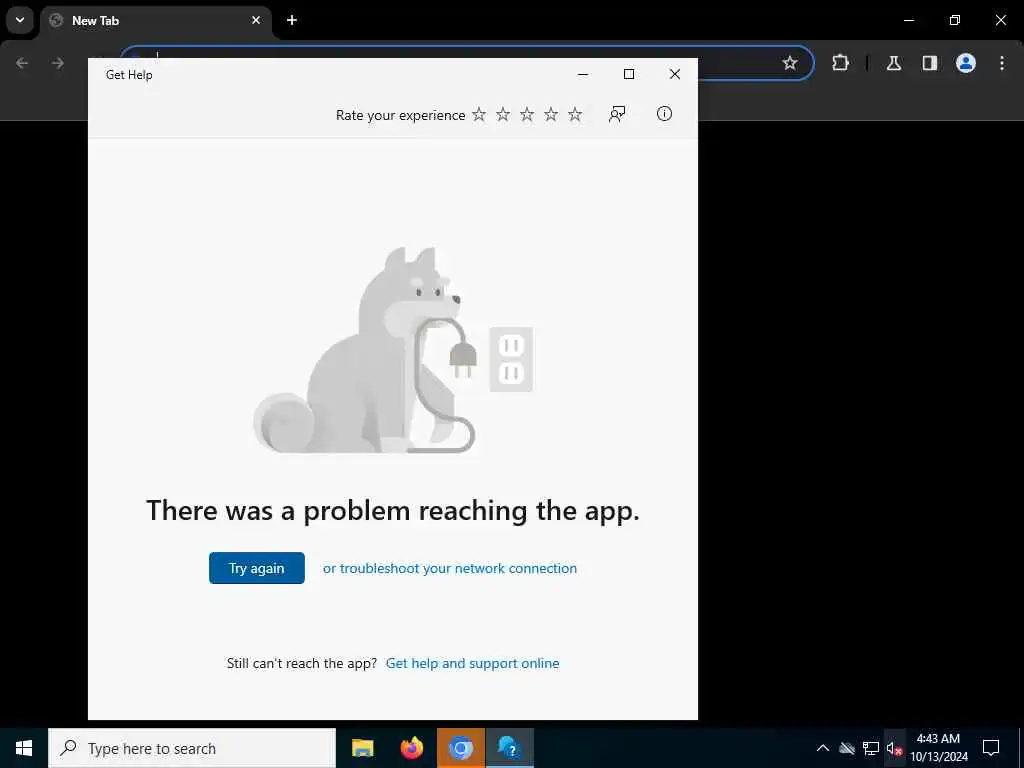Select the New Tab tab in Chrome
The image size is (1024, 768).
157,21
